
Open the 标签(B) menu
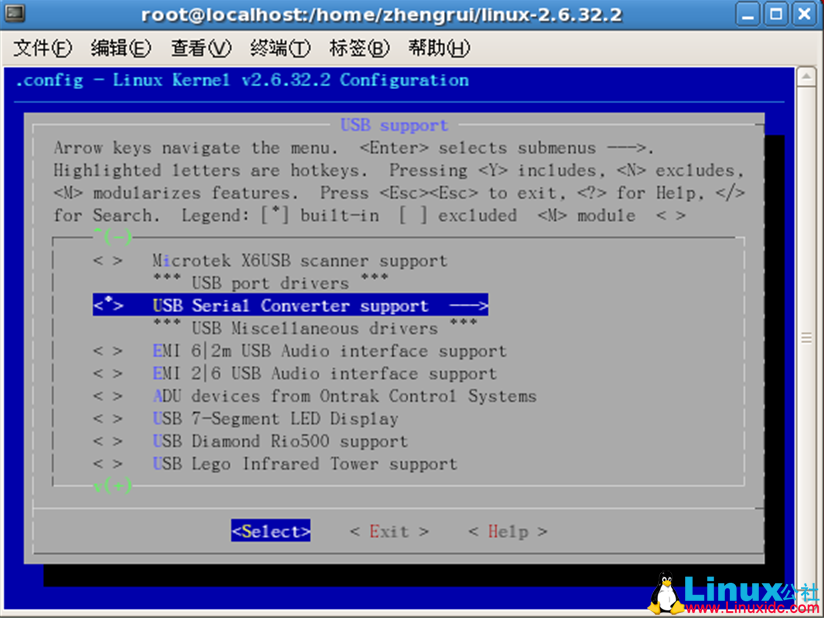[x=359, y=48]
